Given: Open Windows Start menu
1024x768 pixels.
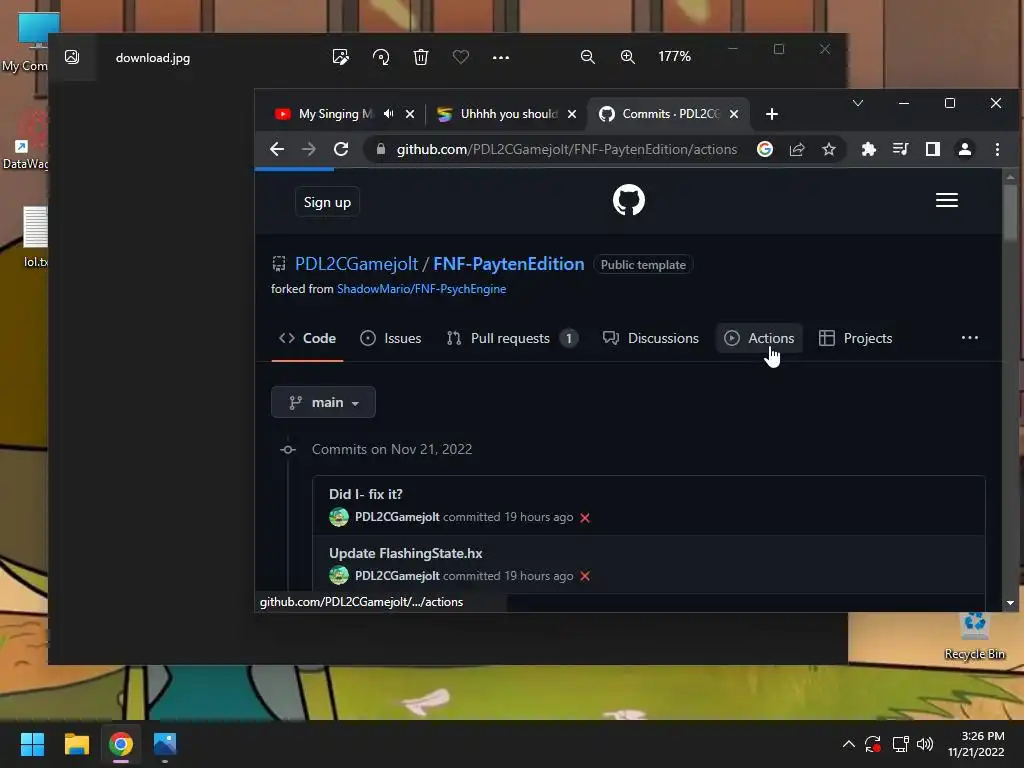Looking at the screenshot, I should point(32,744).
